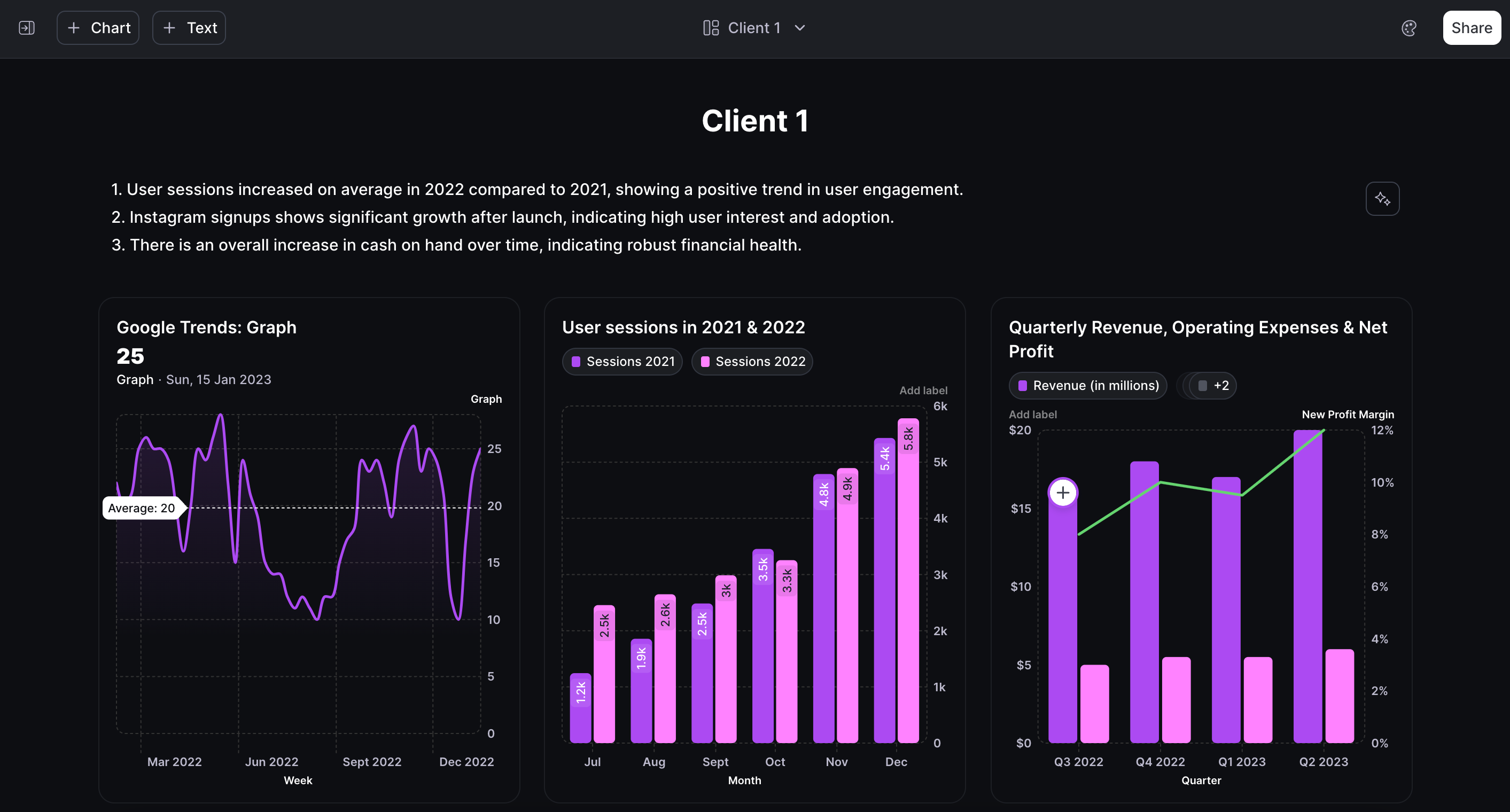The image size is (1510, 812).
Task: Click Add label above the sessions chart
Action: pyautogui.click(x=923, y=390)
